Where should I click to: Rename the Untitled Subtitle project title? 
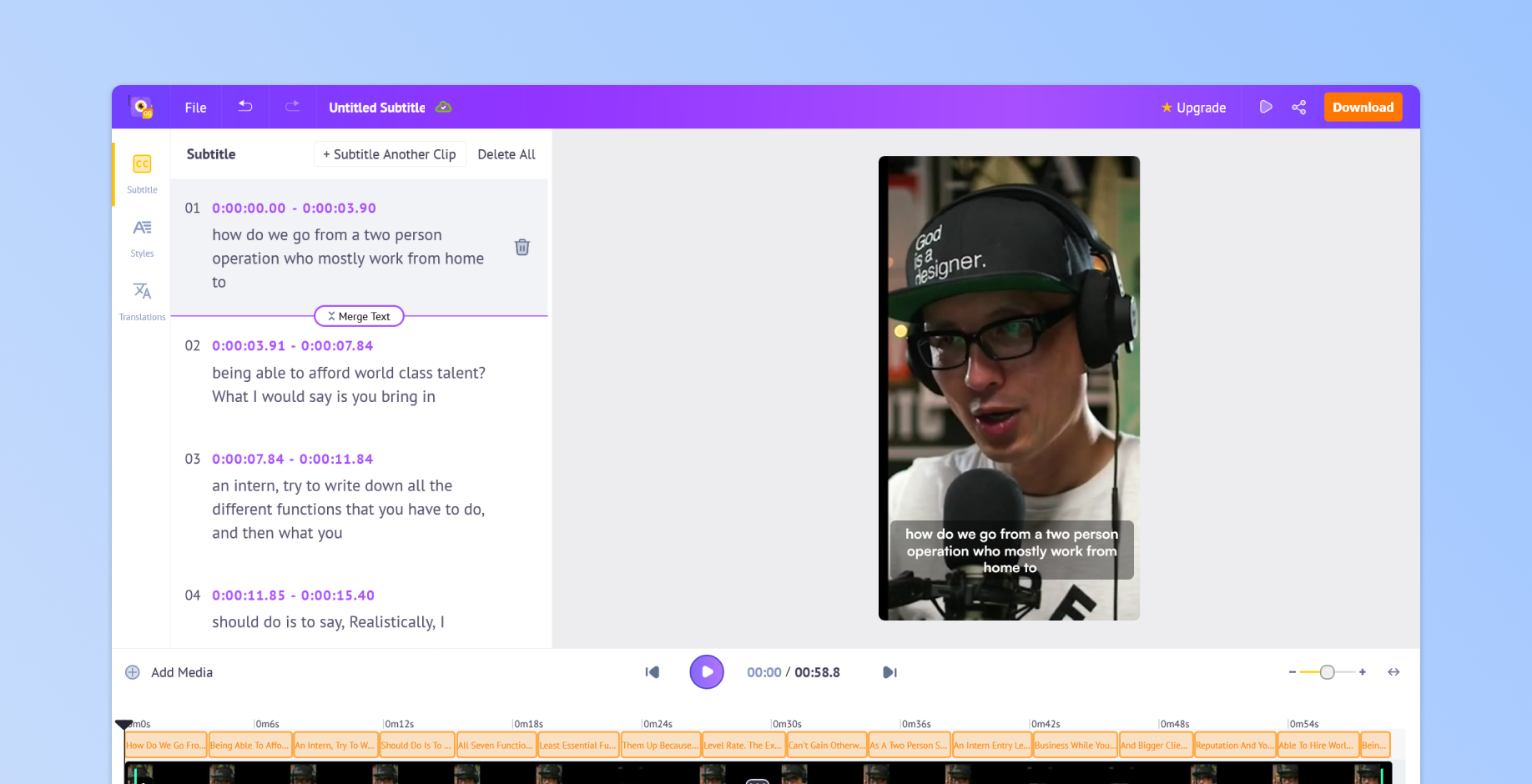(x=377, y=108)
